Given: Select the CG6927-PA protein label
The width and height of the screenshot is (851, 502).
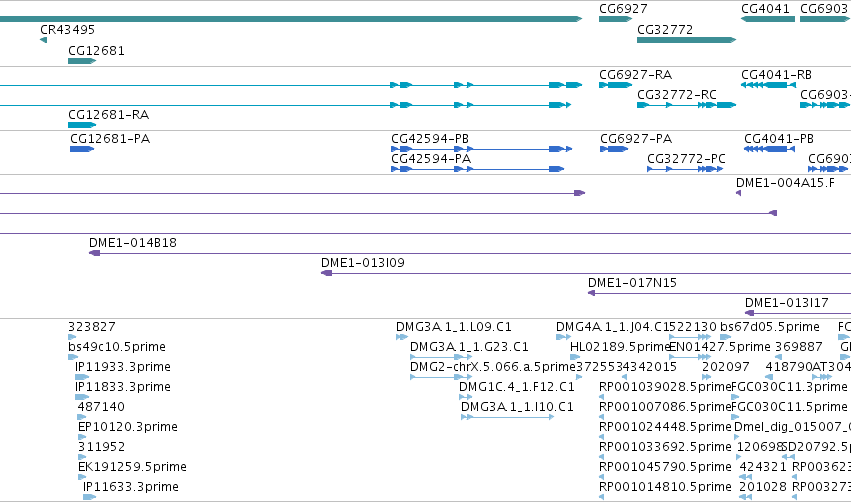Looking at the screenshot, I should click(636, 138).
